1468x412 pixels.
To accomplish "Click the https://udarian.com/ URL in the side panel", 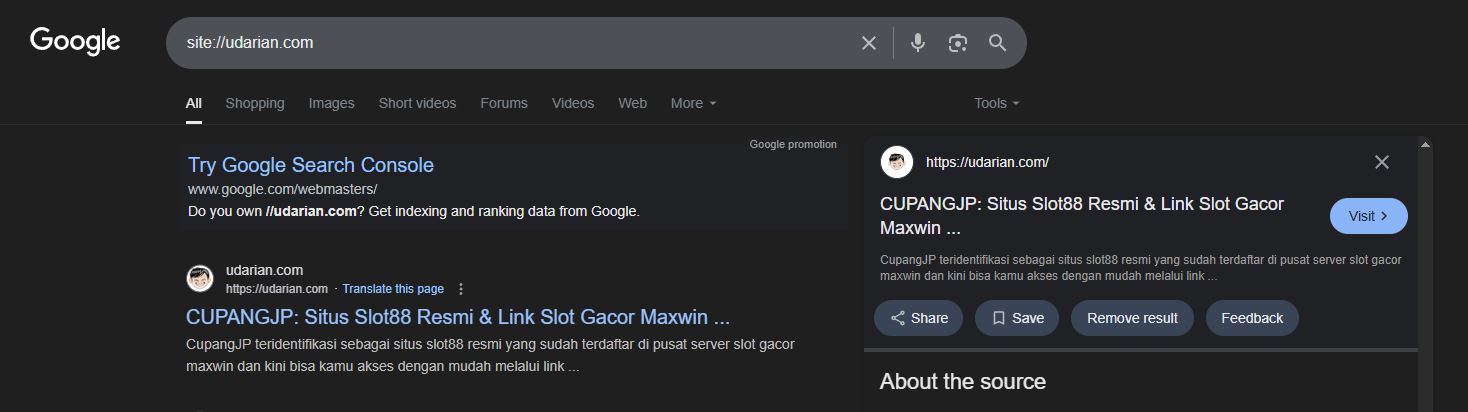I will [x=987, y=162].
